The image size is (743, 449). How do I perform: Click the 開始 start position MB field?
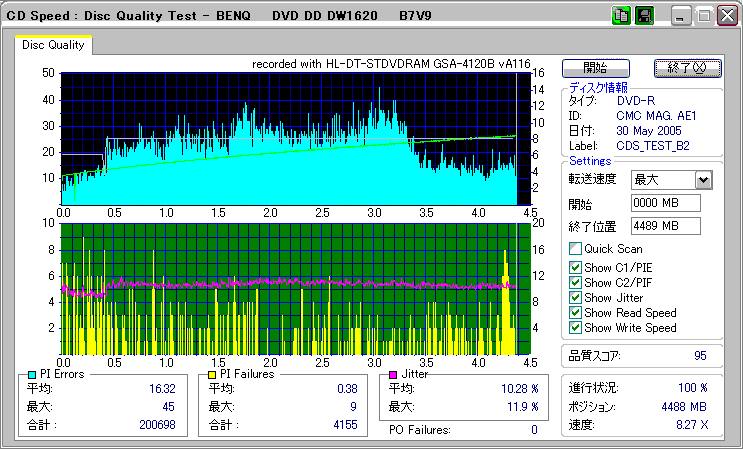coord(665,204)
